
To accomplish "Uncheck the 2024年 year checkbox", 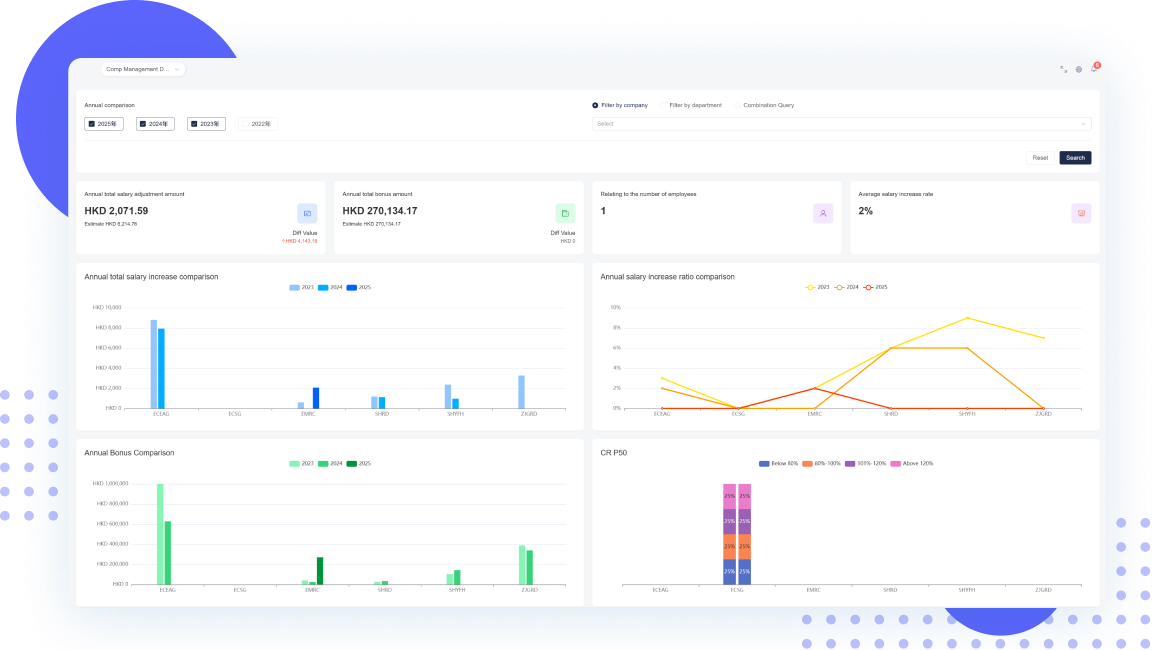I will [x=143, y=124].
